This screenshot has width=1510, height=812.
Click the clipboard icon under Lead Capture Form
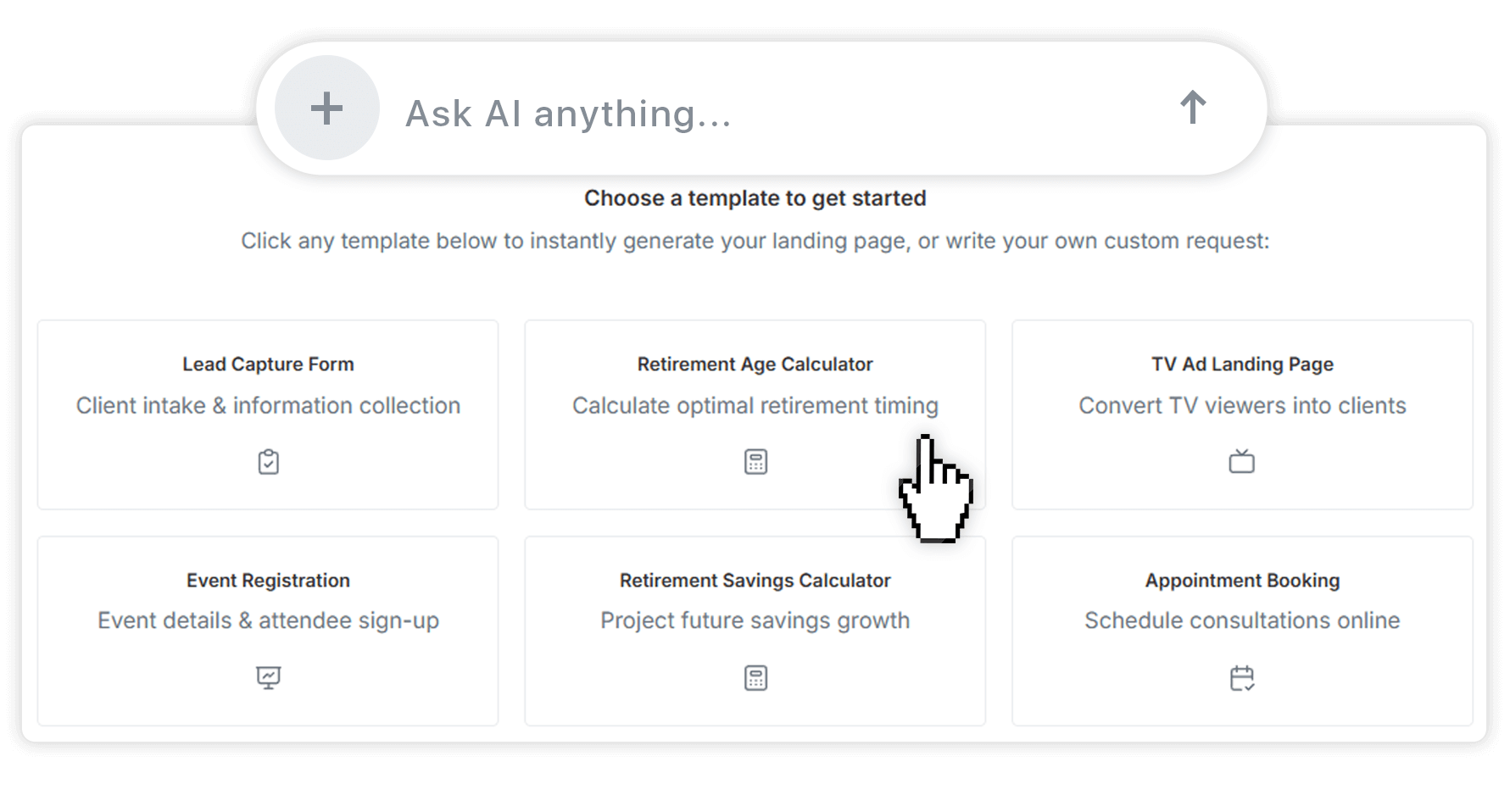(268, 462)
